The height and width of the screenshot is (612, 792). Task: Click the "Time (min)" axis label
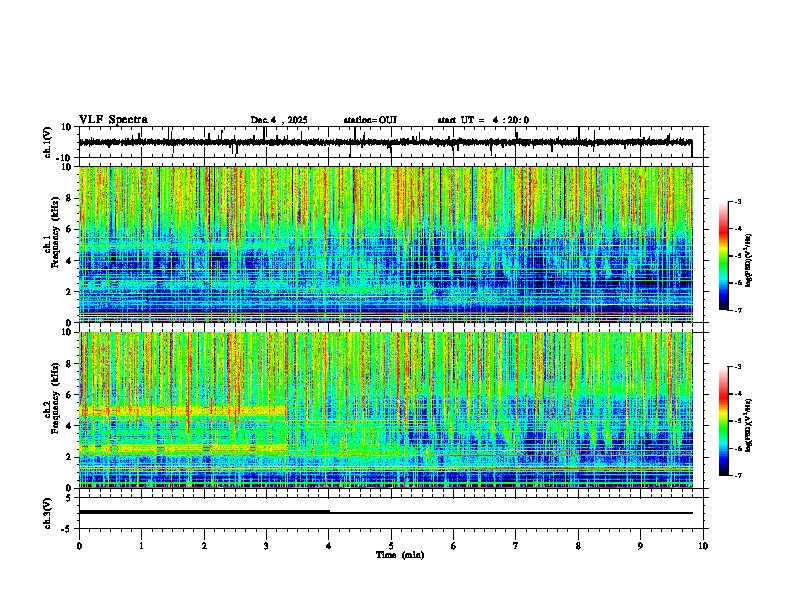pos(400,555)
